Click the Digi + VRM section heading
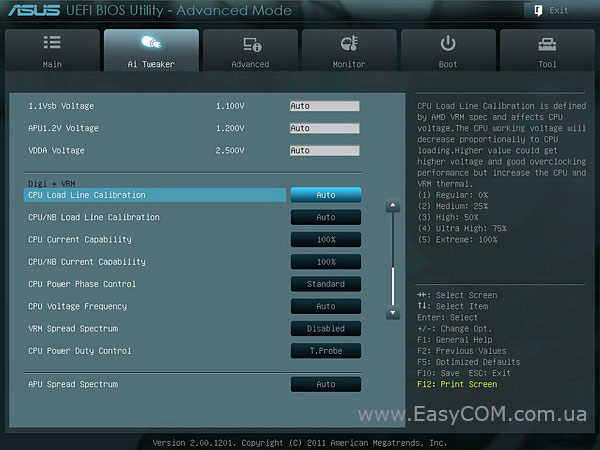The image size is (600, 450). (52, 183)
